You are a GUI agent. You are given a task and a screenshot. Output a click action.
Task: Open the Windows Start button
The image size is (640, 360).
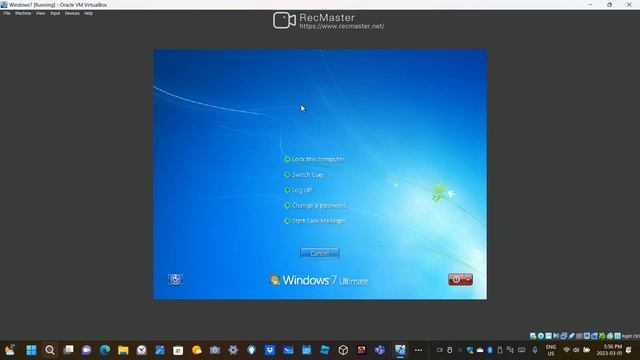(x=31, y=350)
